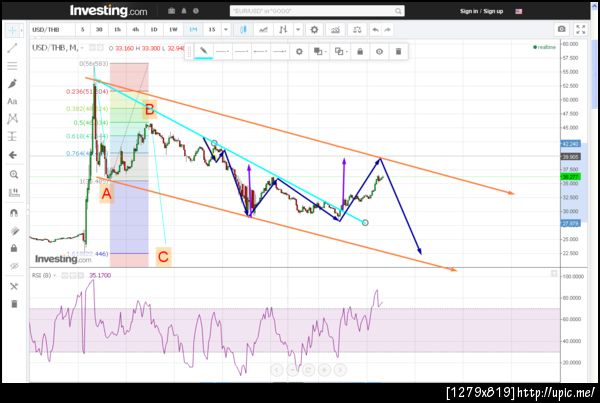Lock all drawing tools in sidebar
The height and width of the screenshot is (403, 600).
pyautogui.click(x=14, y=248)
